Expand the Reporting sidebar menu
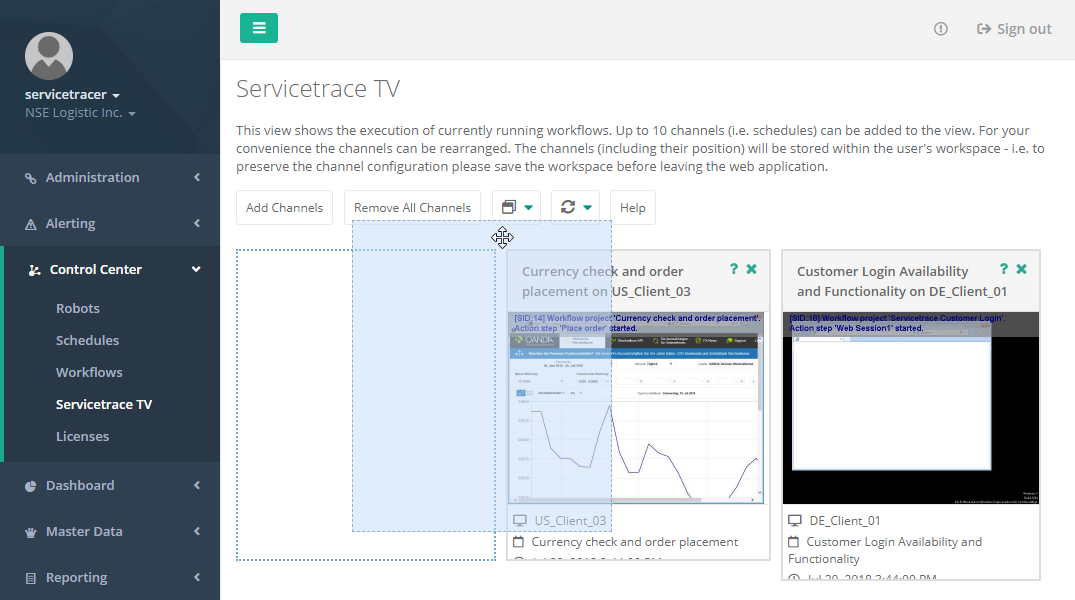The width and height of the screenshot is (1075, 600). [x=110, y=577]
